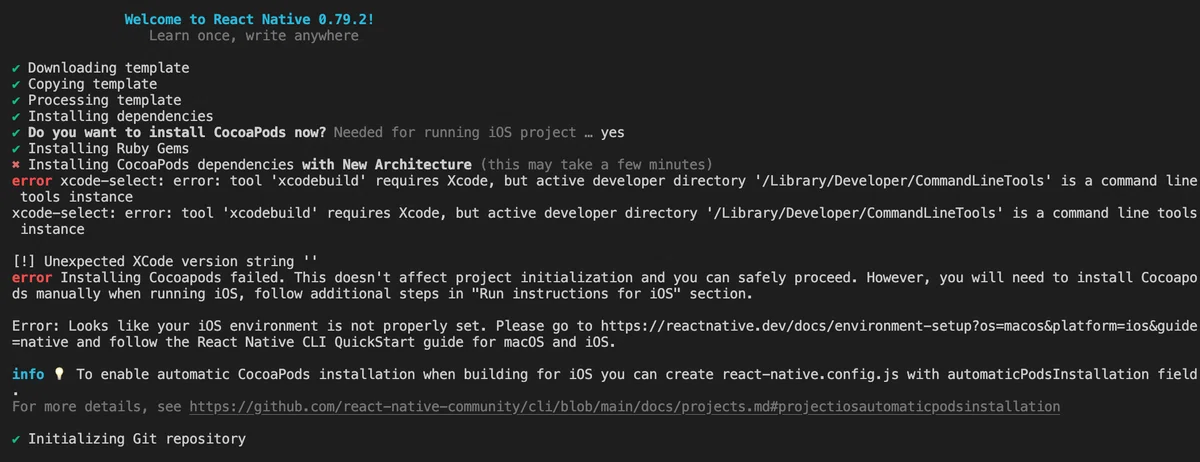Click the checkmark before Installing Ruby Gems
Screen dimensions: 1200x462
pos(17,148)
